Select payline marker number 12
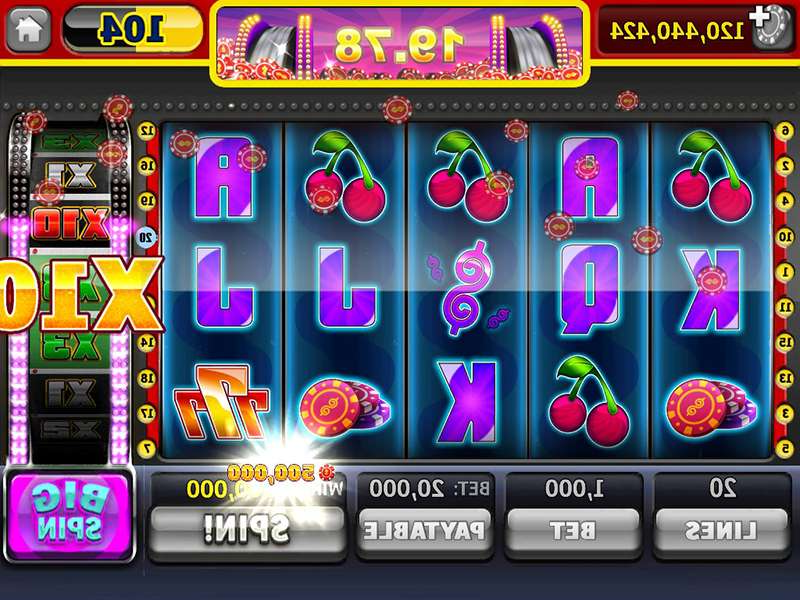Screen dimensions: 800x600 tap(147, 131)
